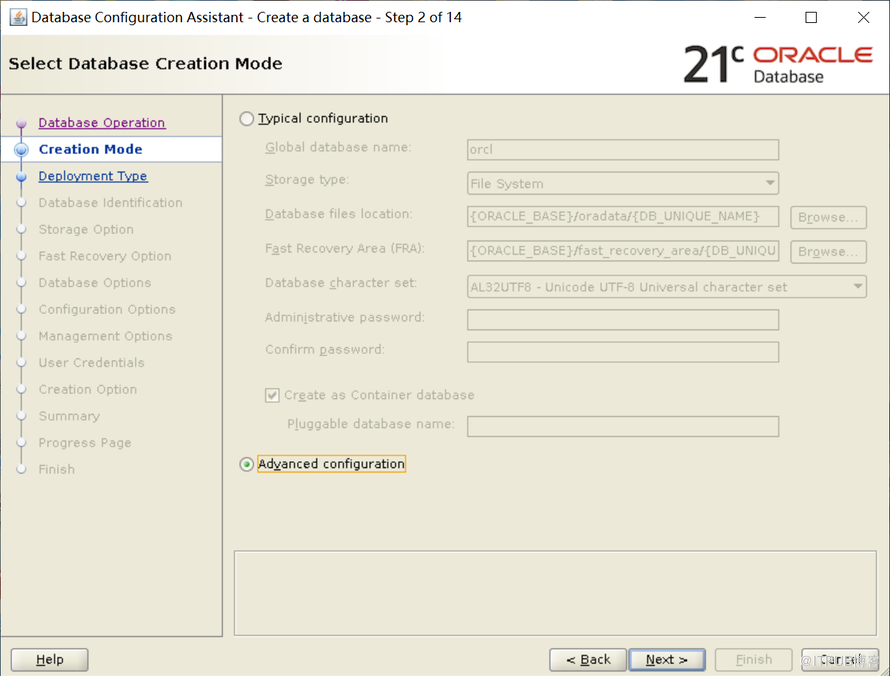
Task: Click the Progress Page step
Action: pyautogui.click(x=85, y=443)
